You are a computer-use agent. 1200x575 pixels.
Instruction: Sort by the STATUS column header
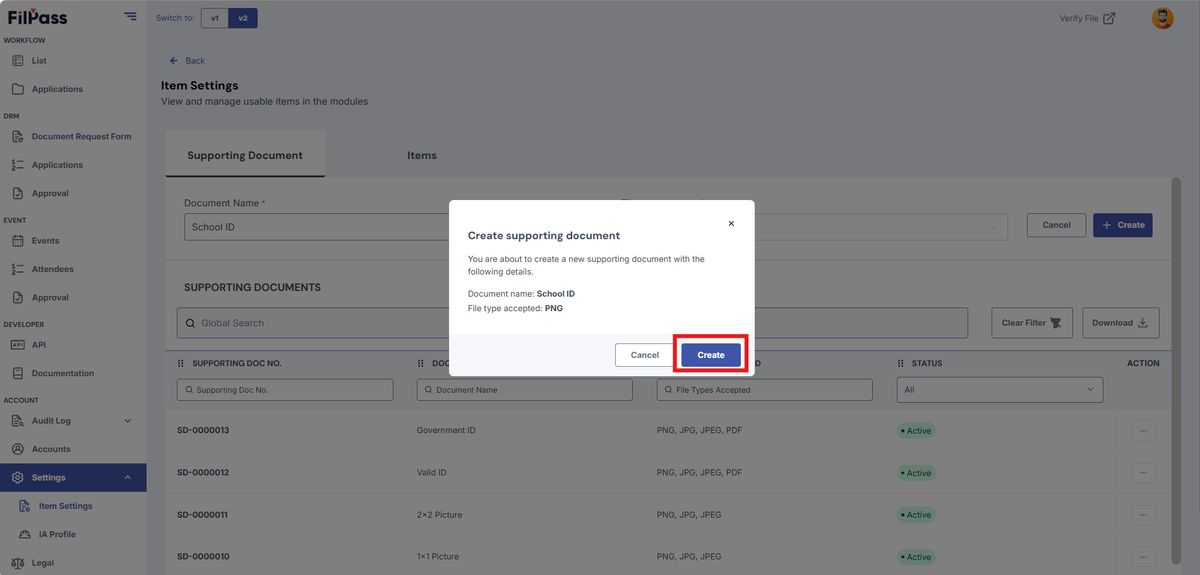tap(926, 363)
